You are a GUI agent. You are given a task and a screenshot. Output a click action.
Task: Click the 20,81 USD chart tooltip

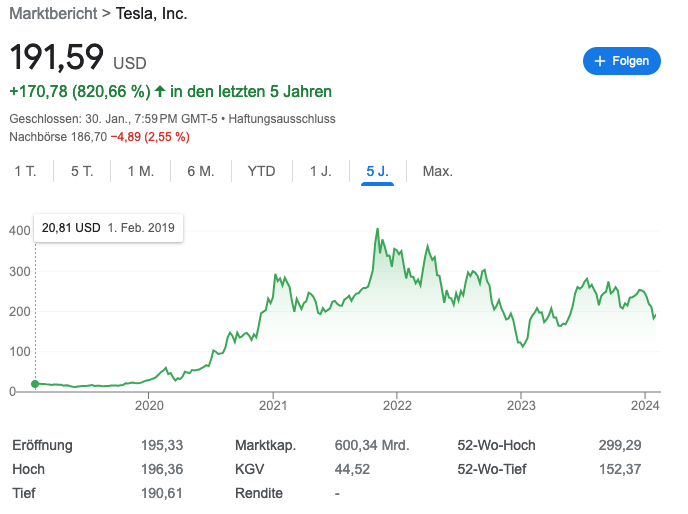[x=108, y=228]
